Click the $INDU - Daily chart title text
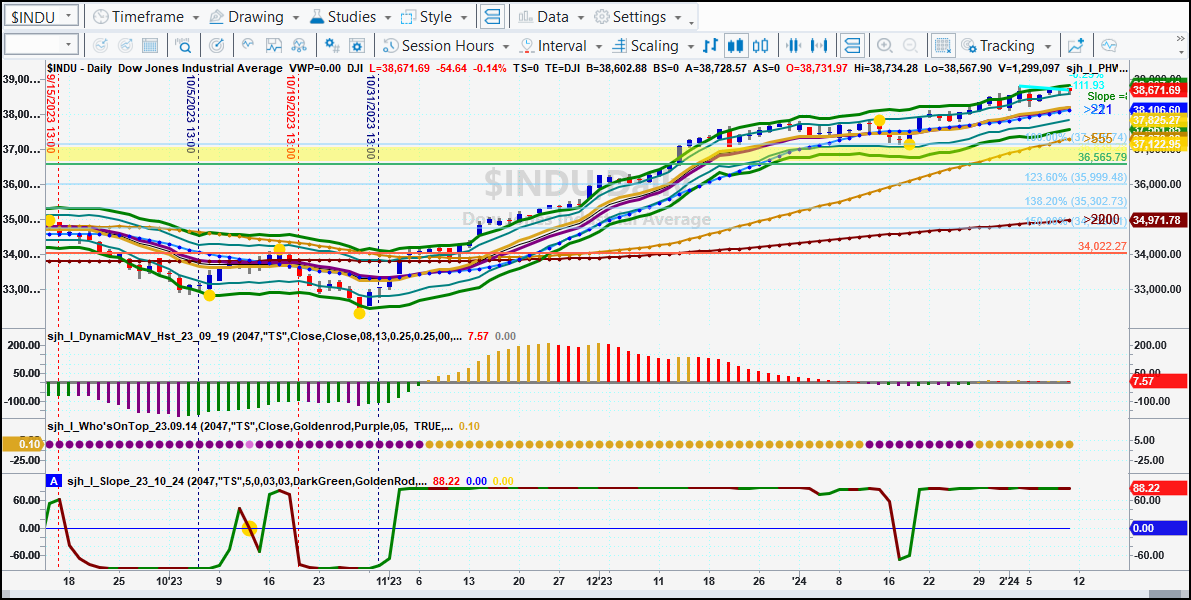The height and width of the screenshot is (600, 1191). pos(163,68)
